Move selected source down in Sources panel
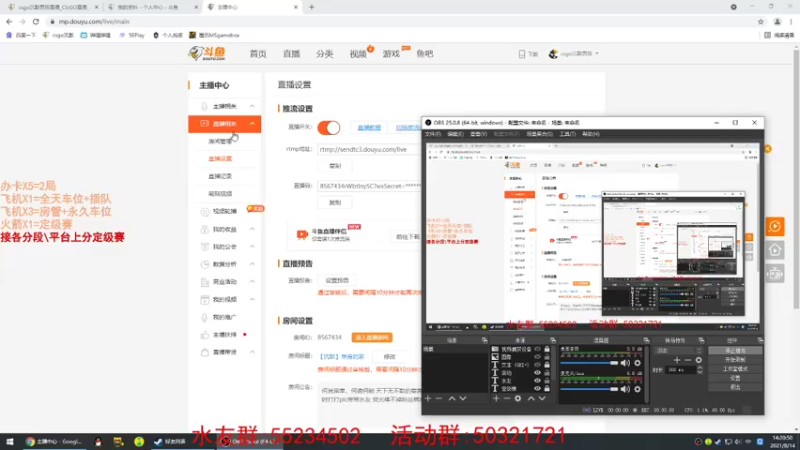The width and height of the screenshot is (800, 450). click(x=542, y=398)
